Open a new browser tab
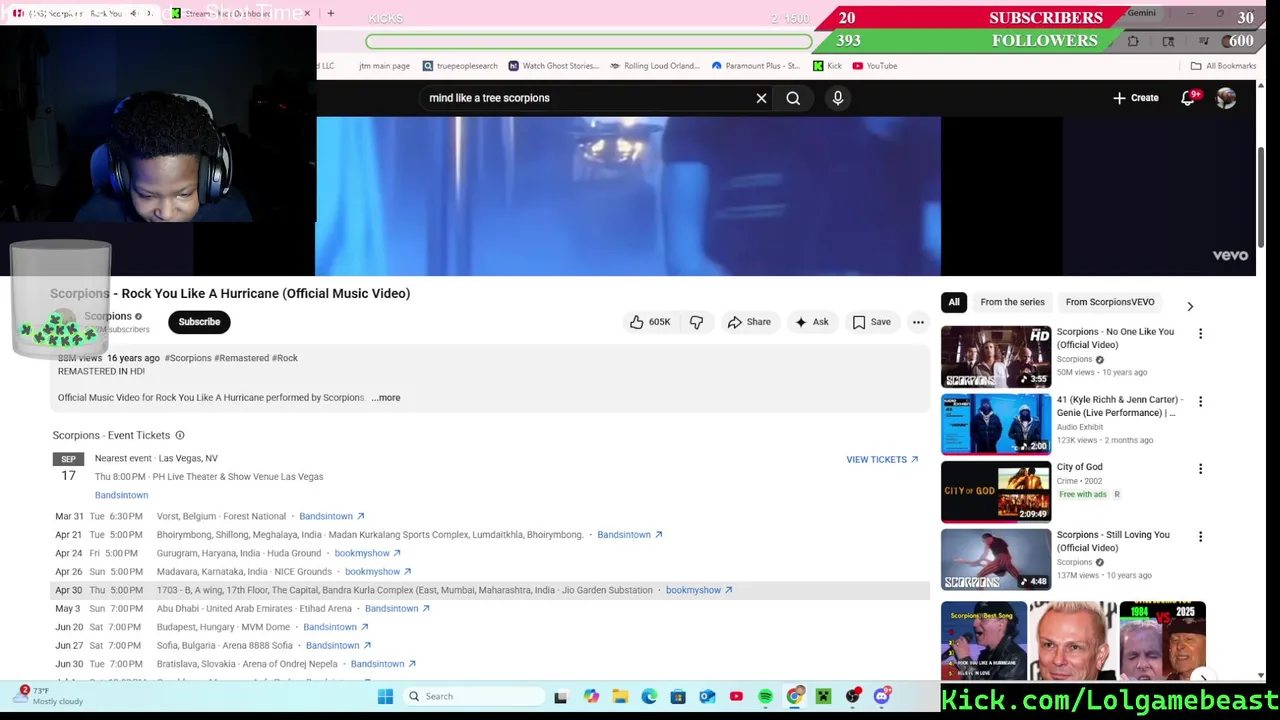Viewport: 1280px width, 720px height. coord(331,13)
